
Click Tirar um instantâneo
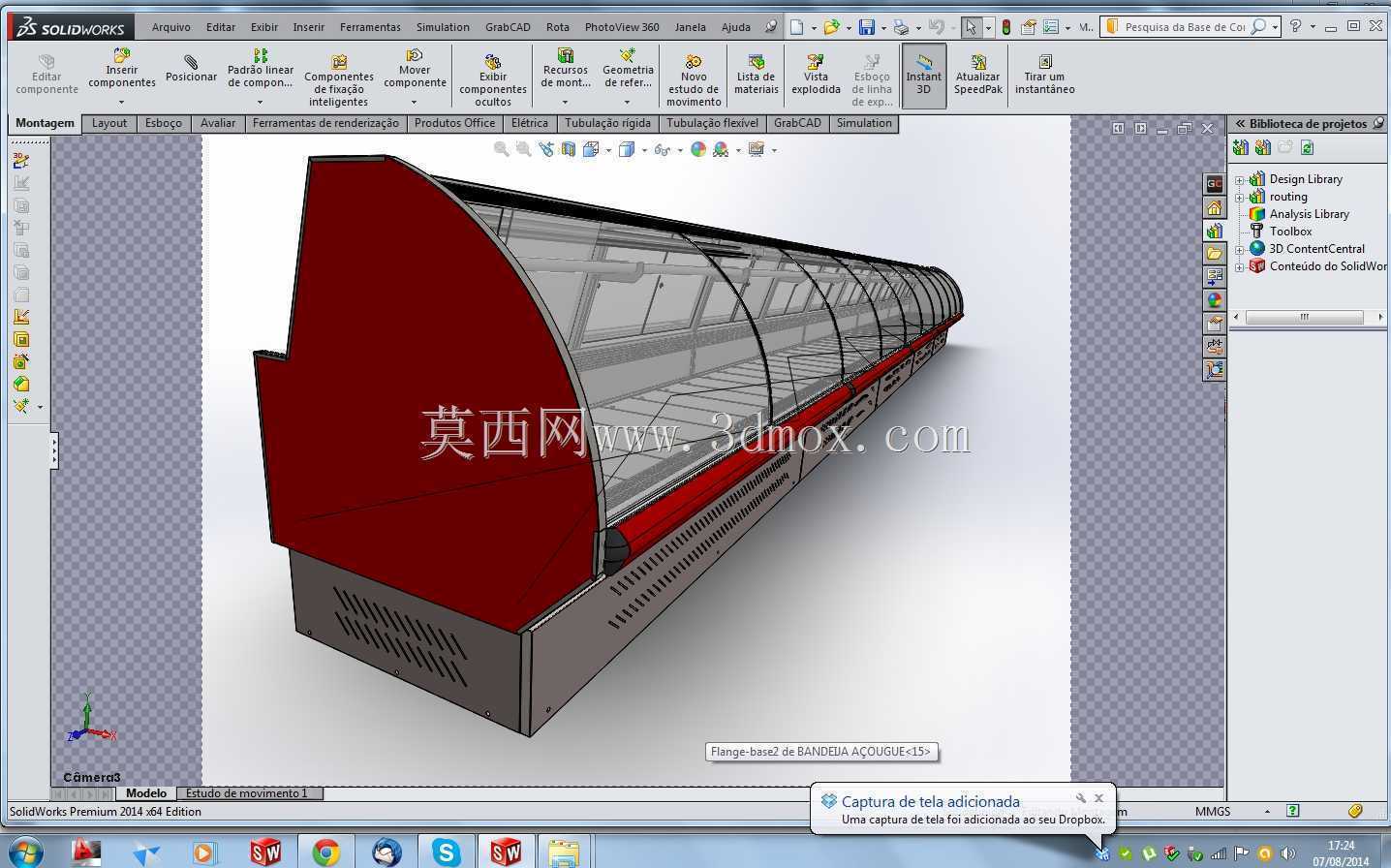1044,76
